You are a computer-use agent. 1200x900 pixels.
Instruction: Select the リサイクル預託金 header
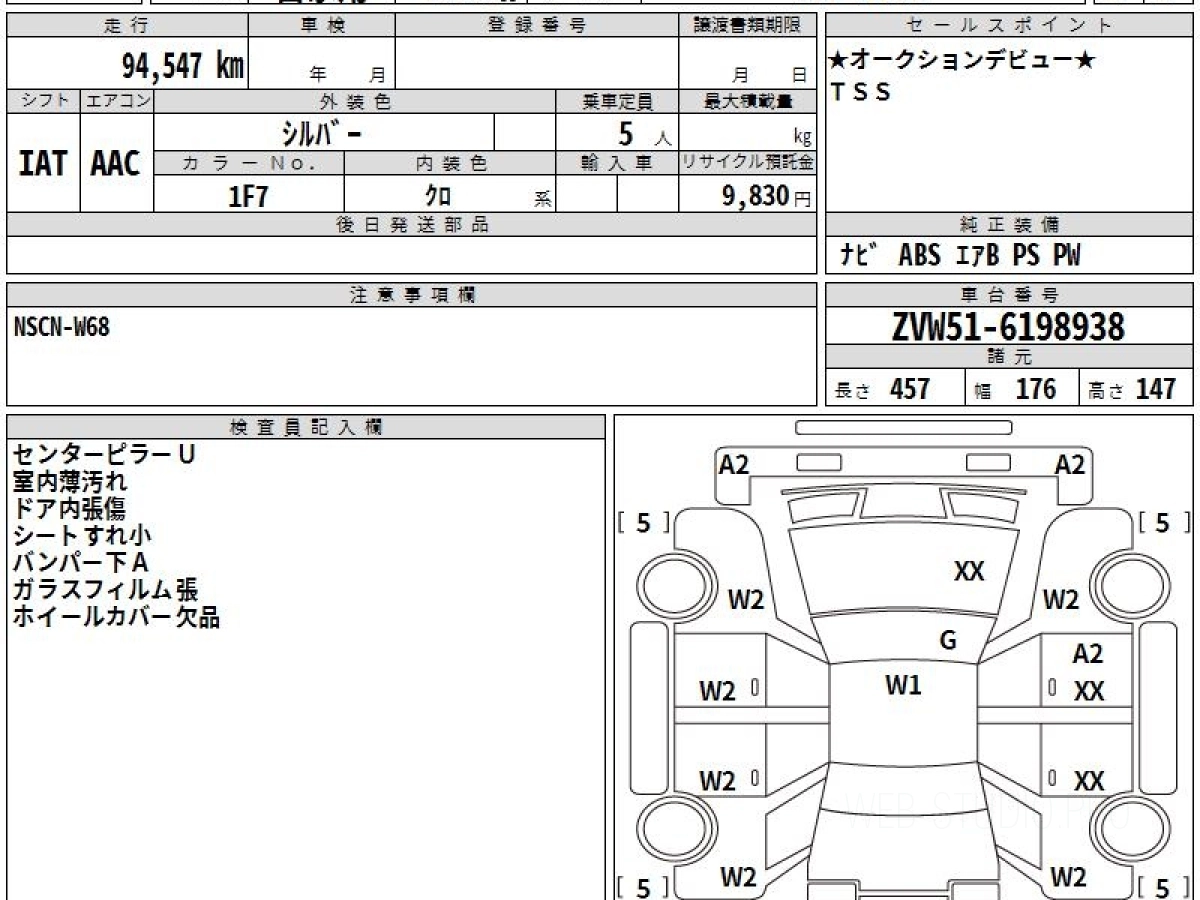(747, 163)
